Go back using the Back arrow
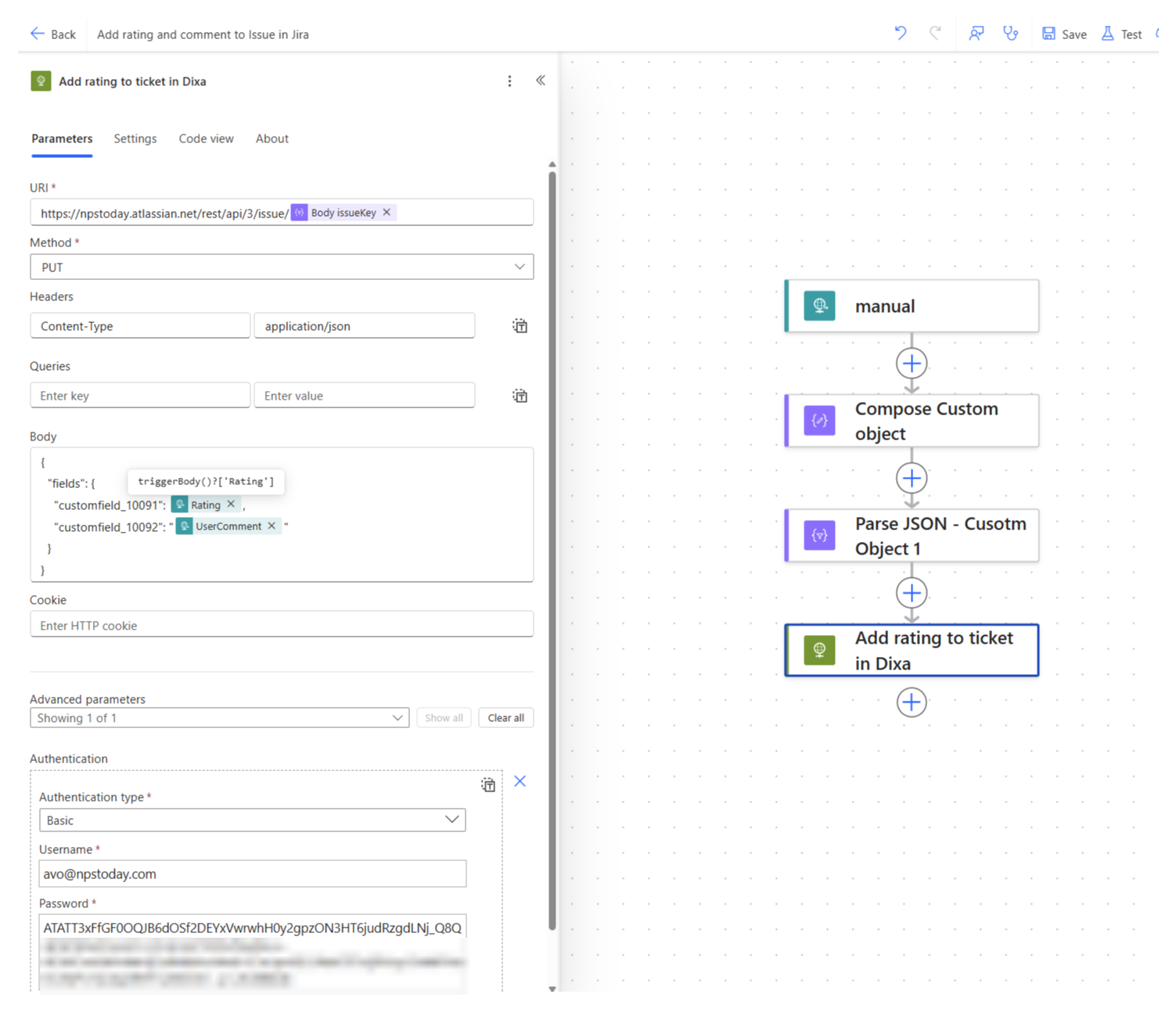The width and height of the screenshot is (1176, 1012). click(52, 34)
